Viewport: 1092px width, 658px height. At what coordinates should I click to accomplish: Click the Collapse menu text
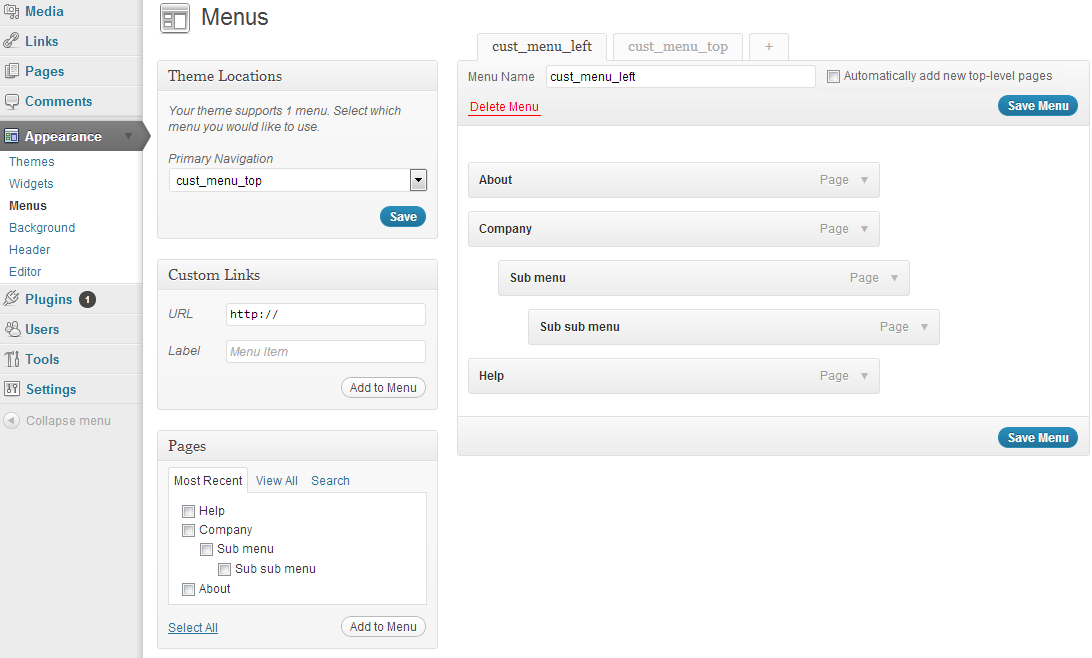pyautogui.click(x=68, y=421)
